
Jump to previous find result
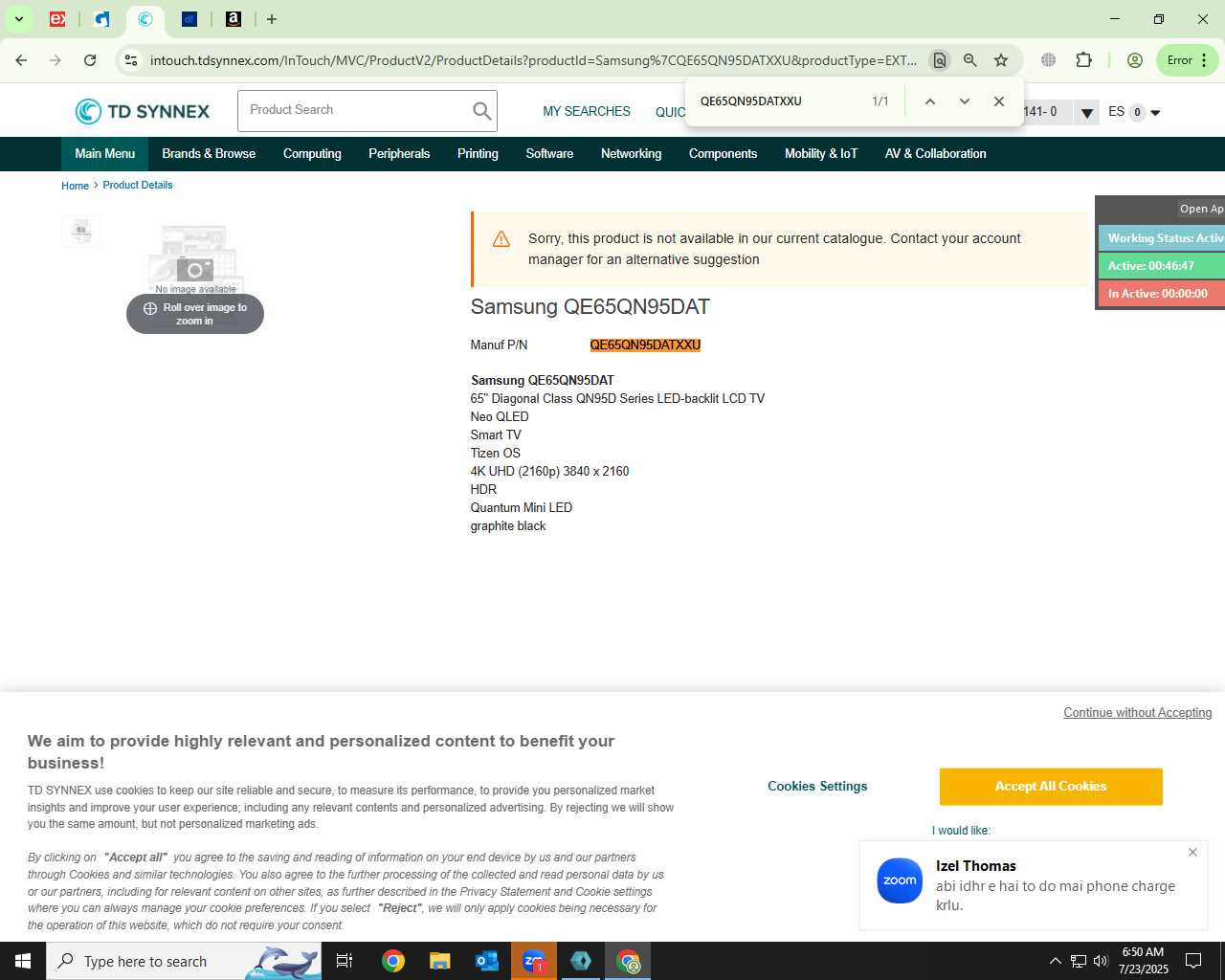tap(929, 101)
